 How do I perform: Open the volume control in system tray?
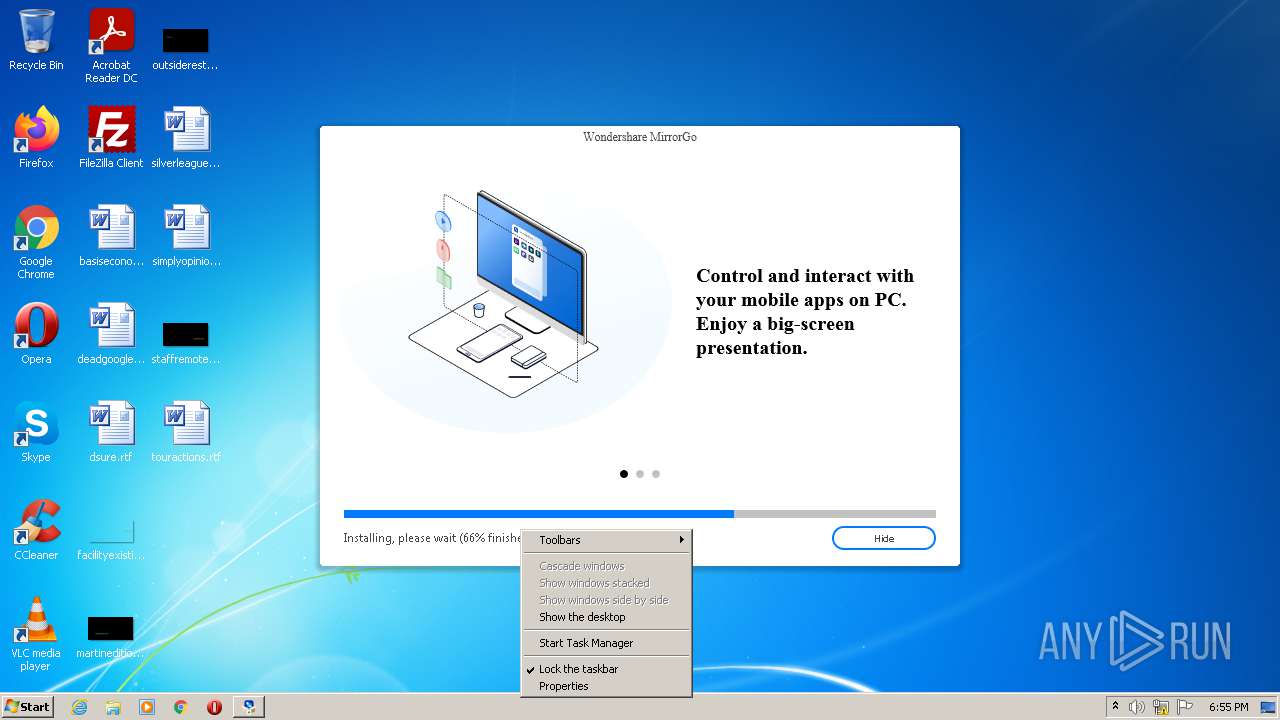pyautogui.click(x=1137, y=707)
